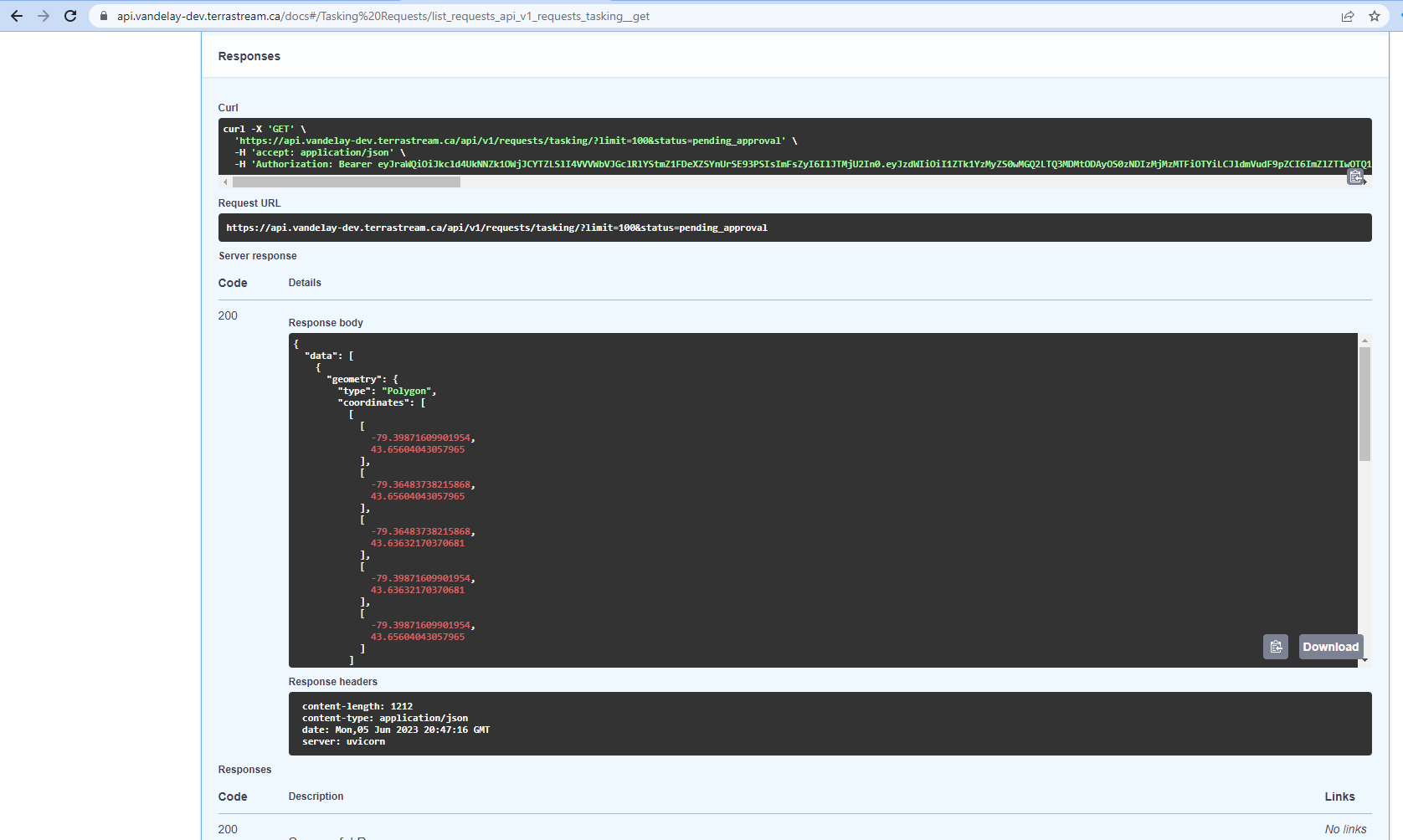Click content-length: 1212 header

pos(357,706)
